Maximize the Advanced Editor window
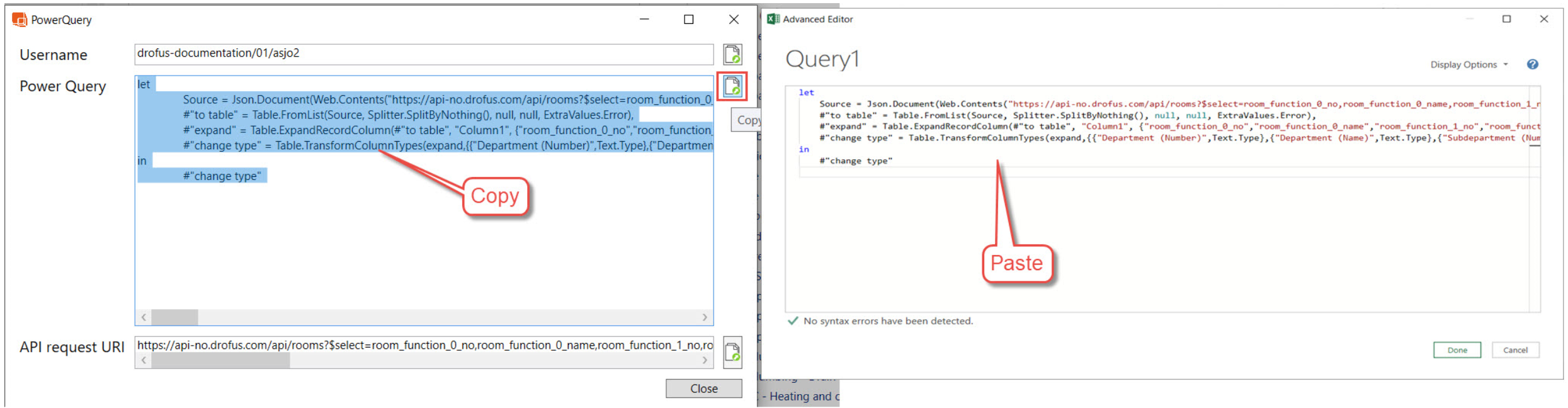Image resolution: width=1568 pixels, height=408 pixels. pyautogui.click(x=1506, y=19)
